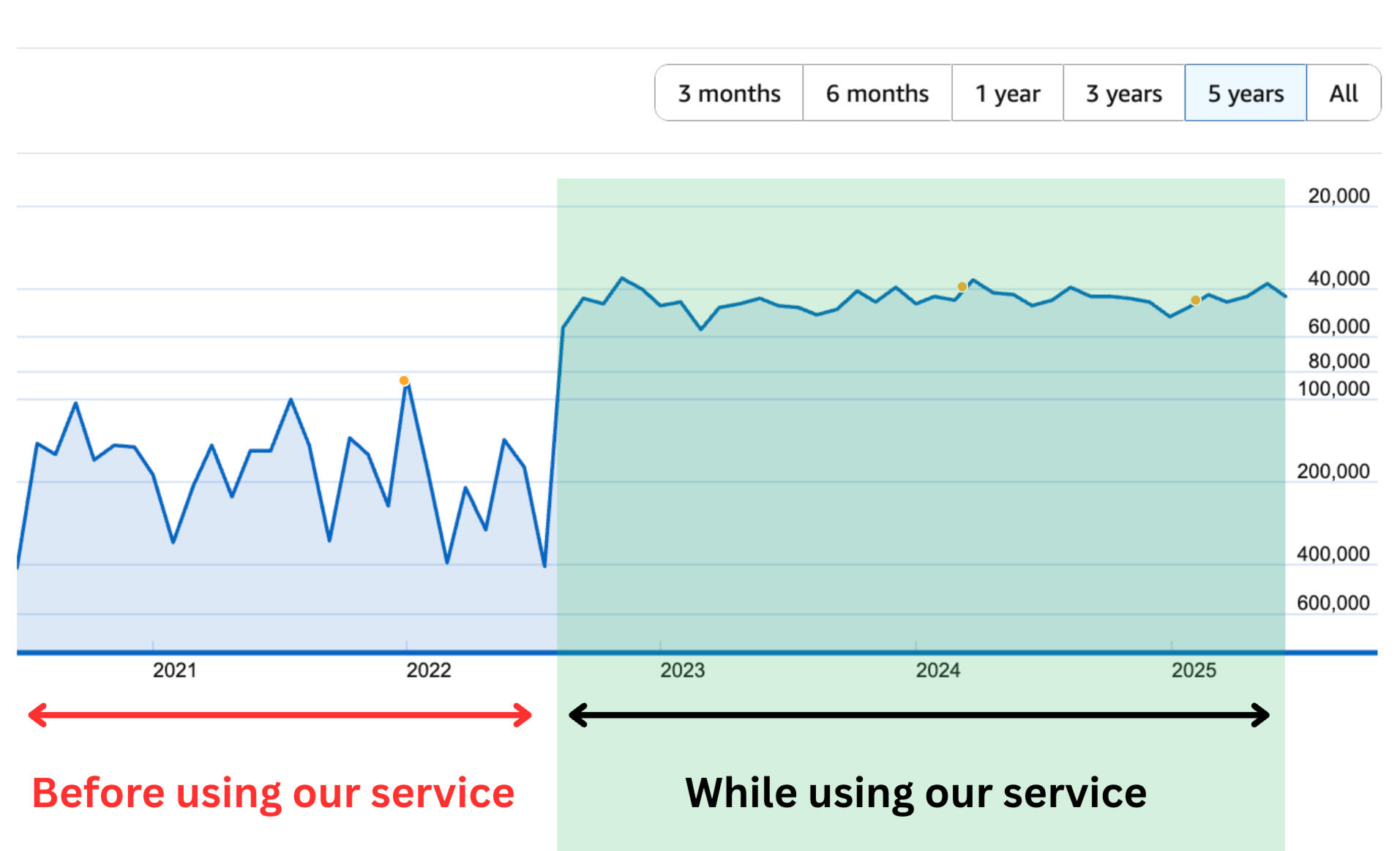The width and height of the screenshot is (1400, 851).
Task: Select the 3 months time range
Action: click(729, 93)
